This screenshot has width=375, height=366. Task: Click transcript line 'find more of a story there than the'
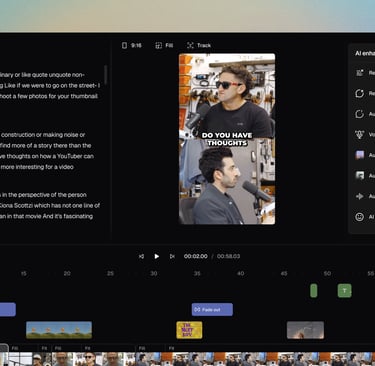[x=45, y=146]
